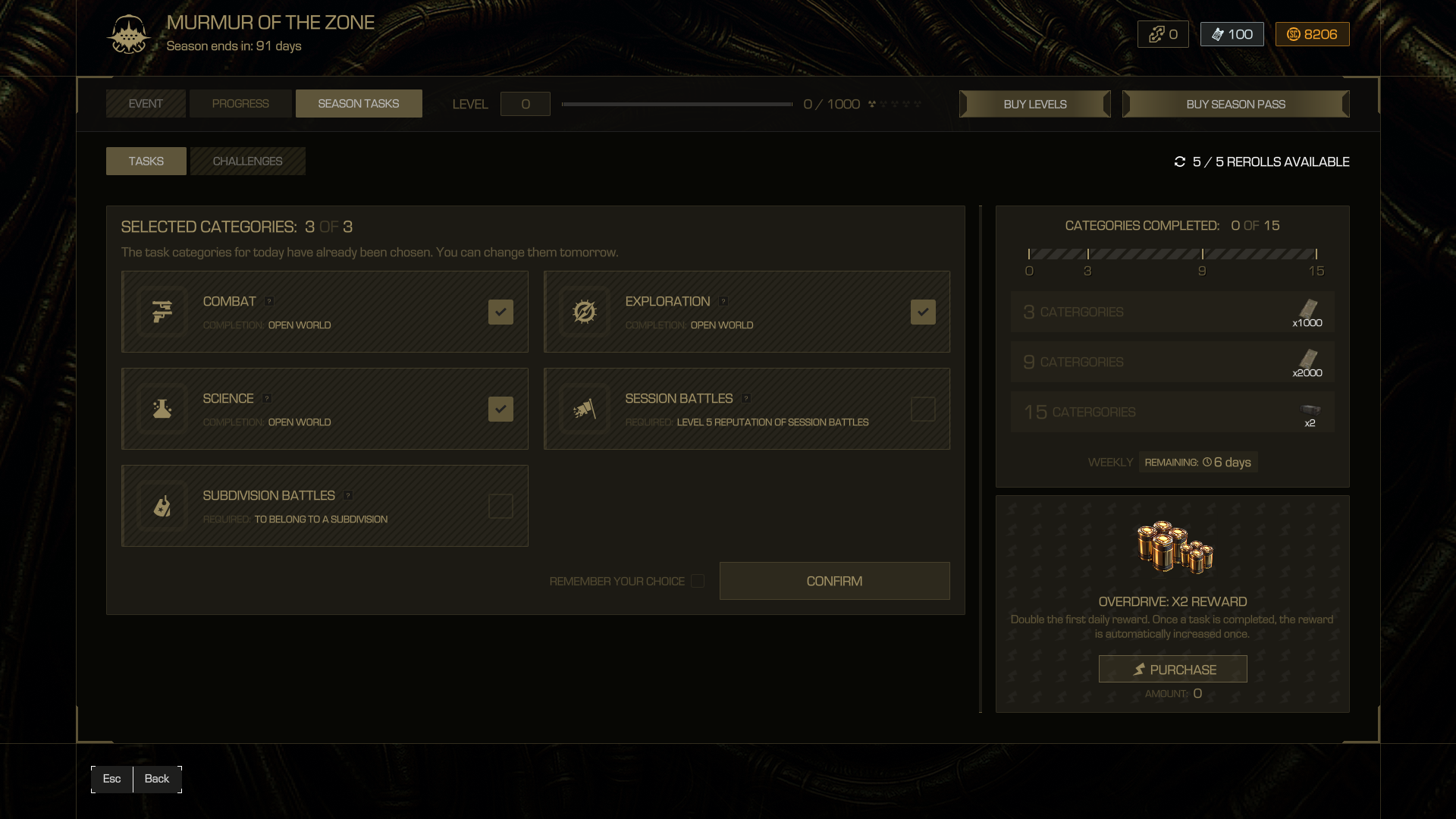Click the Buy Season Pass button
1456x819 pixels.
coord(1235,104)
